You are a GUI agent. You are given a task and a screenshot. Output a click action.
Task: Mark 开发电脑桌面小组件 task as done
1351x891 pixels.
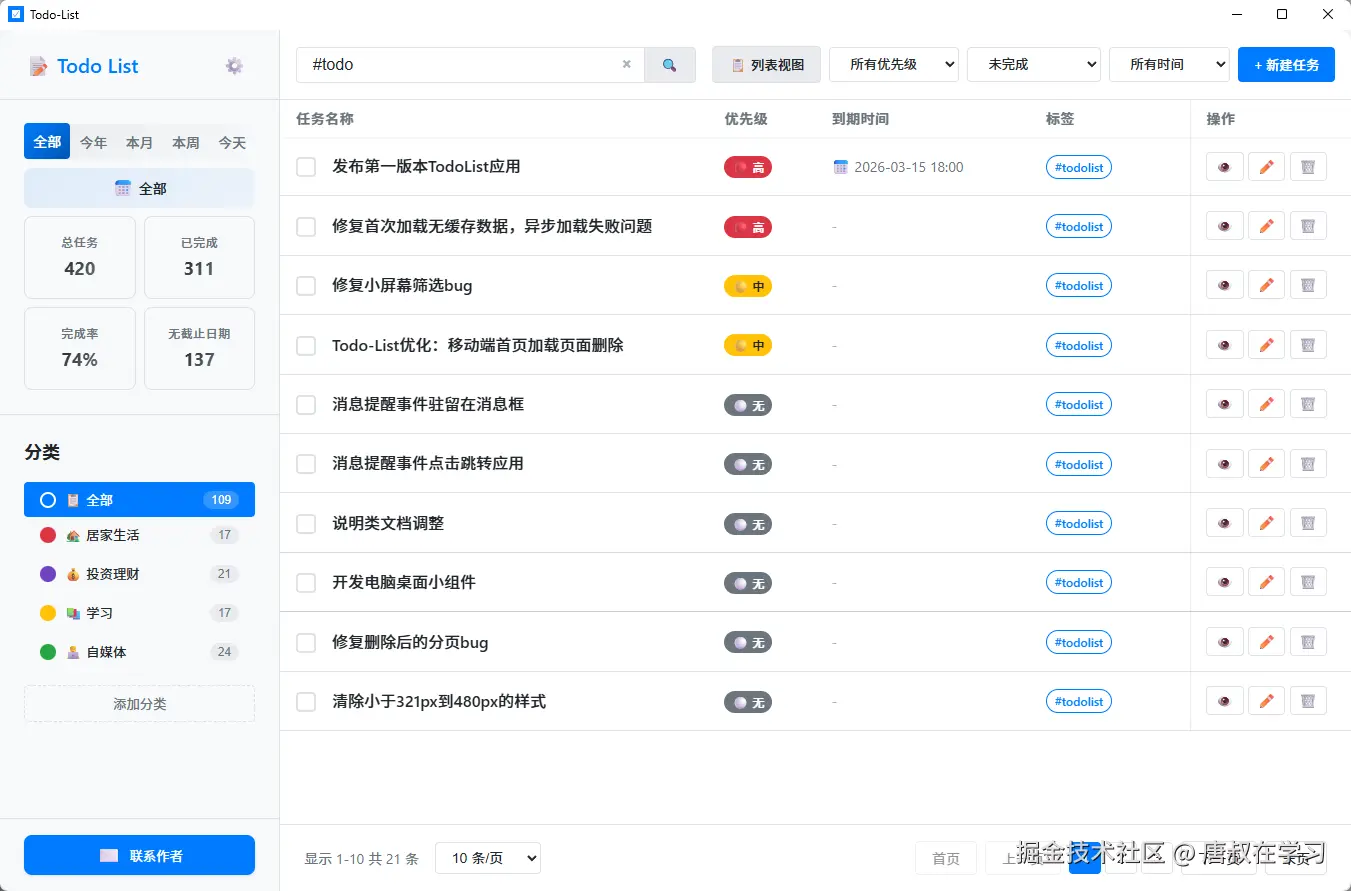[305, 581]
